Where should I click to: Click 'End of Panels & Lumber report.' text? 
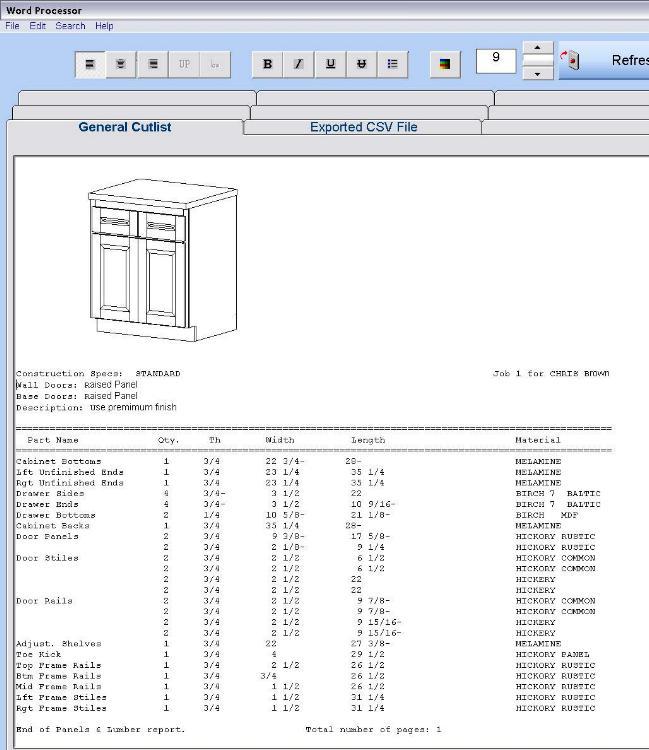(100, 730)
